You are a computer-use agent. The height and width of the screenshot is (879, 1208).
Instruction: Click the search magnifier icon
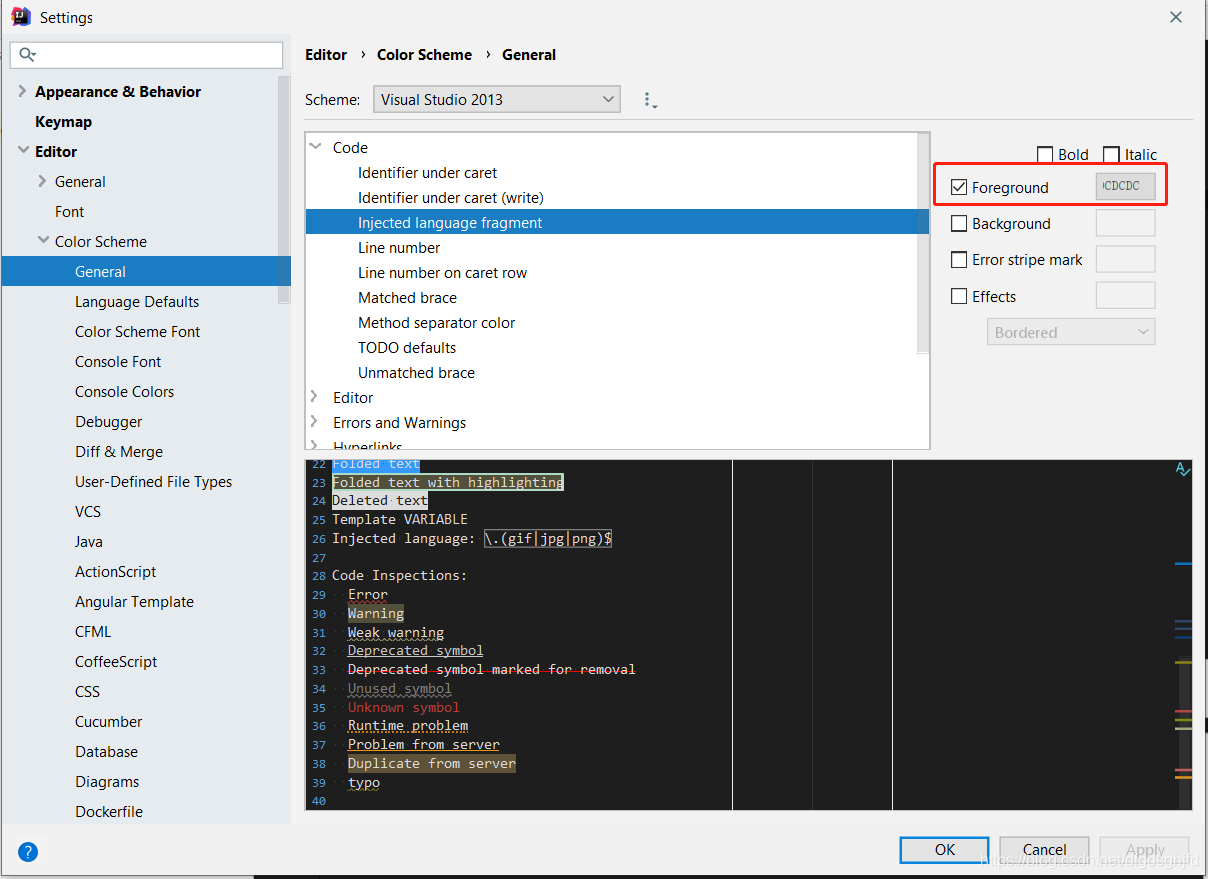28,55
